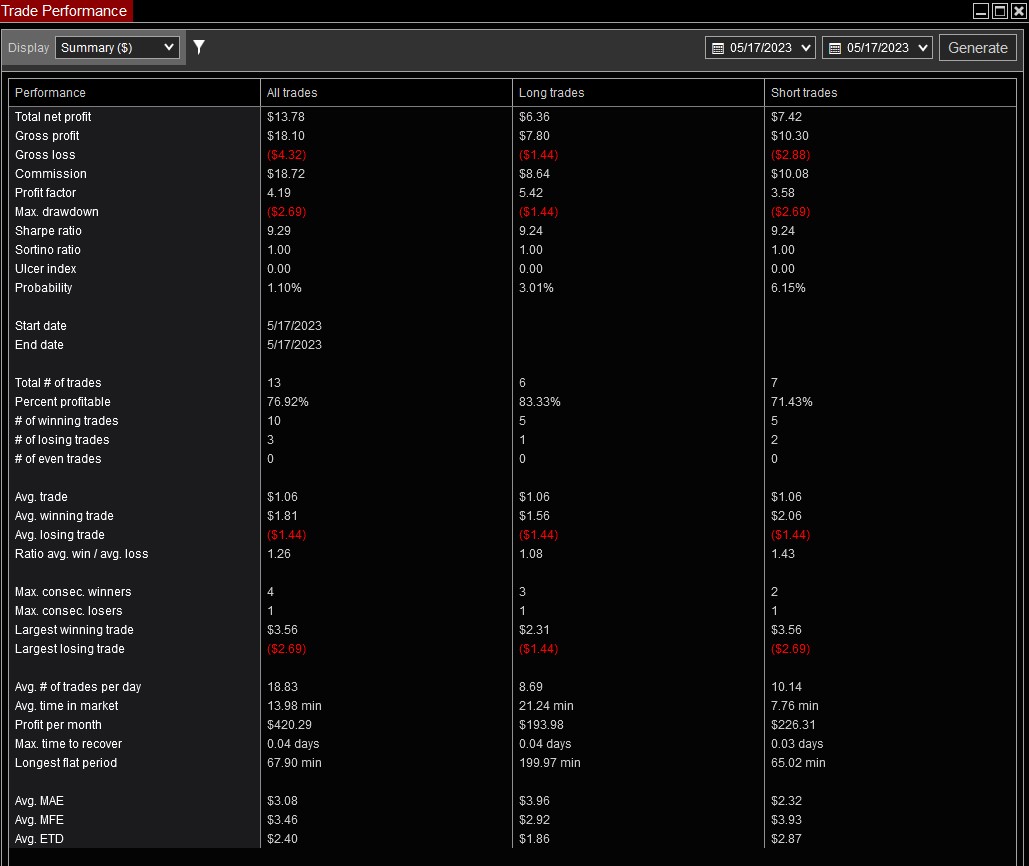
Task: Close the Trade Performance window
Action: [1018, 10]
